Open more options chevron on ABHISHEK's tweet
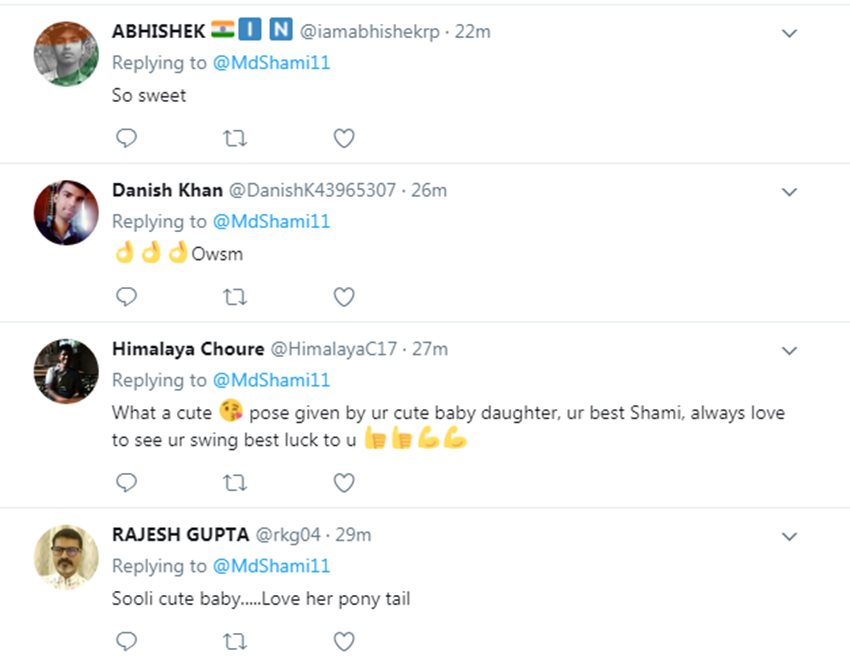The width and height of the screenshot is (850, 662). click(789, 33)
